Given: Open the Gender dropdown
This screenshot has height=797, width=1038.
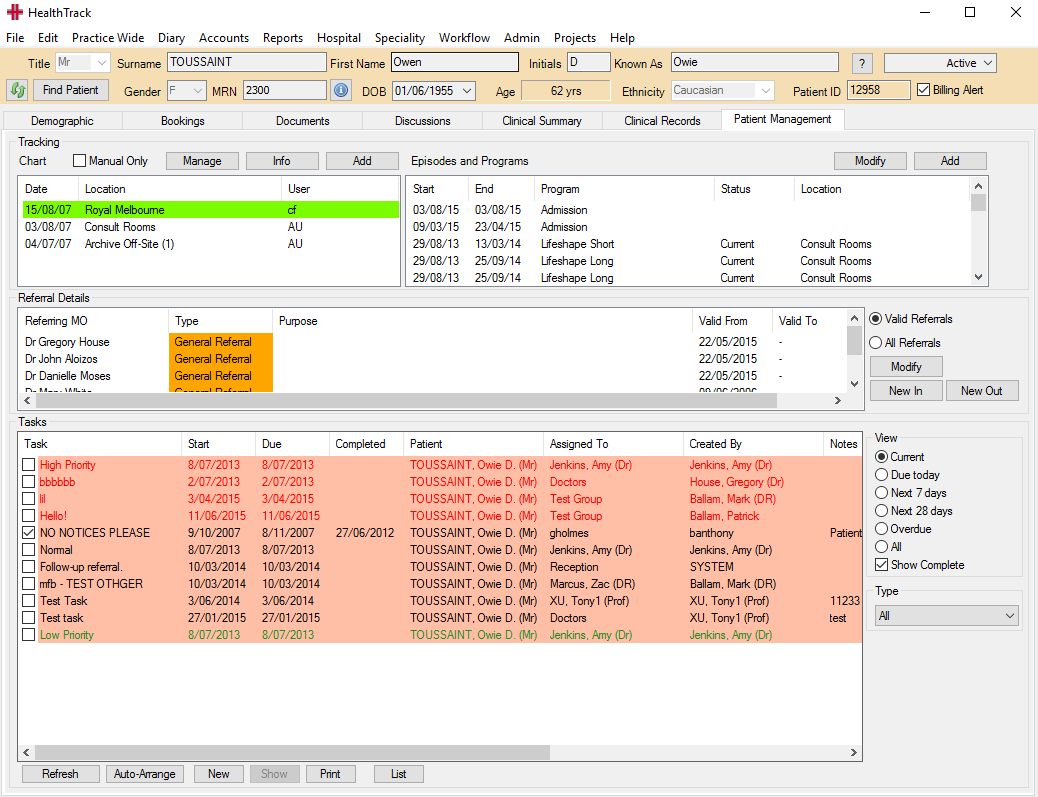Looking at the screenshot, I should click(x=199, y=91).
